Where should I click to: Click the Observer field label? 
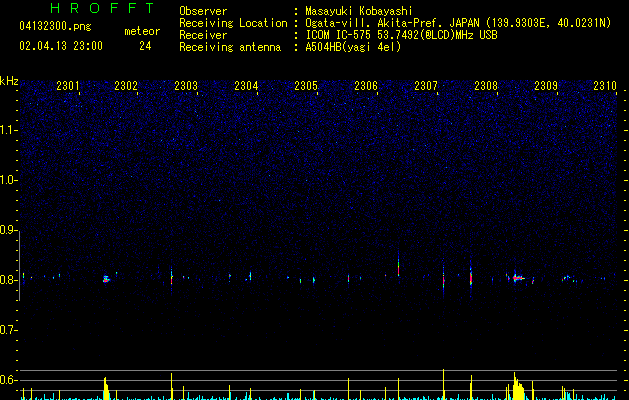point(203,11)
